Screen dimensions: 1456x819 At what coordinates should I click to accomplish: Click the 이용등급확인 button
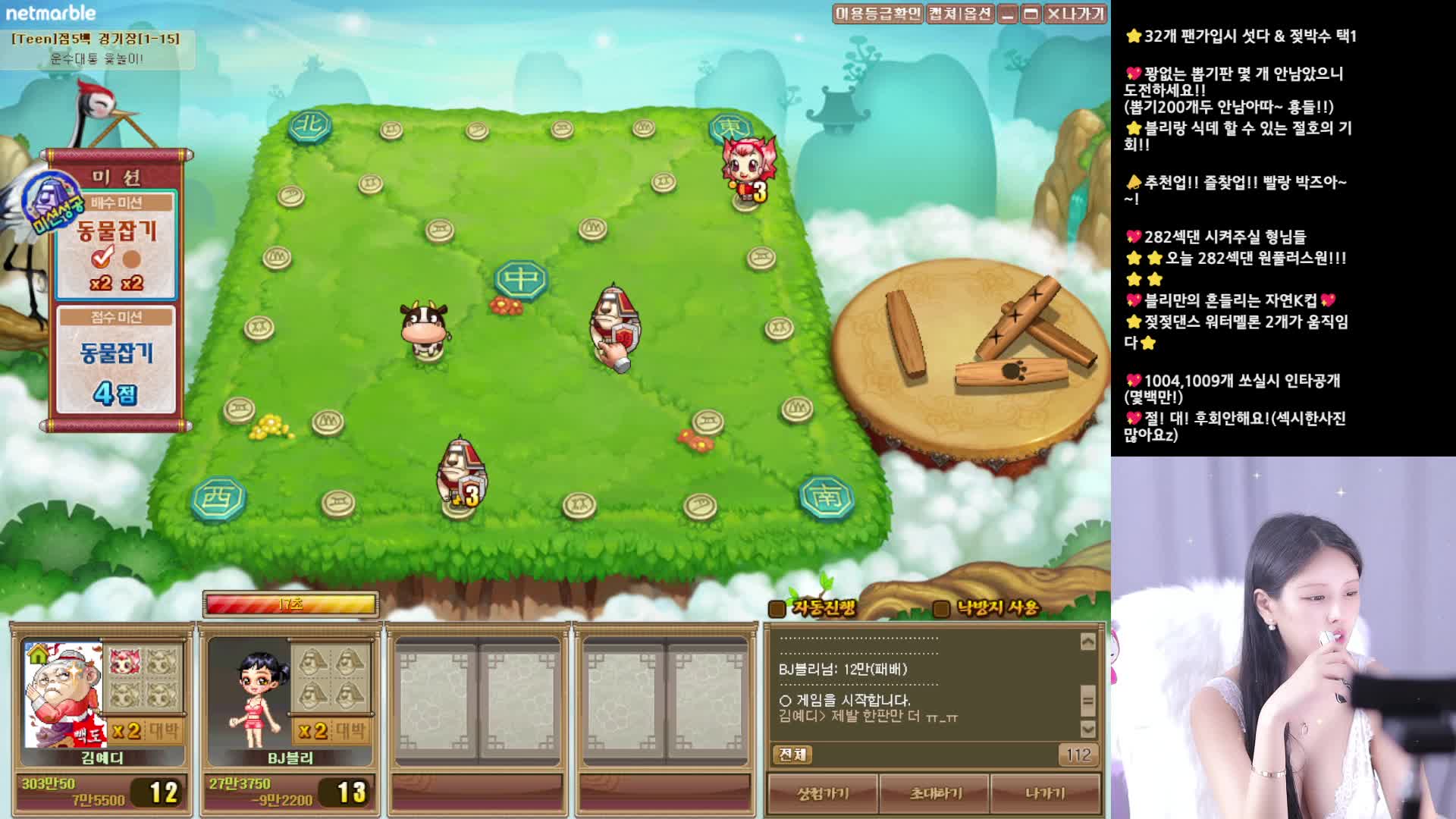click(878, 14)
